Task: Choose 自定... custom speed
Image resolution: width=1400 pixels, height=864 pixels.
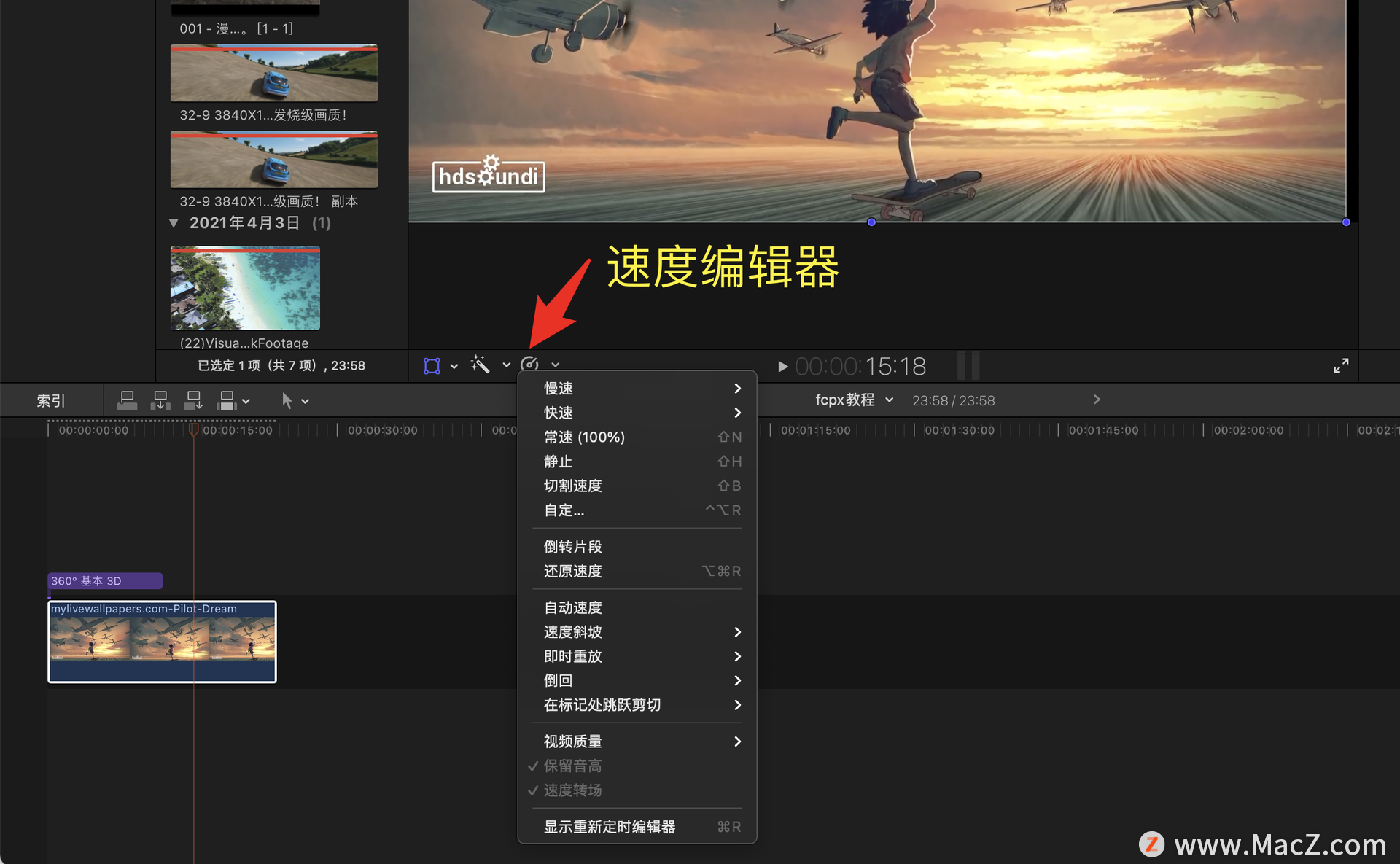Action: (637, 510)
